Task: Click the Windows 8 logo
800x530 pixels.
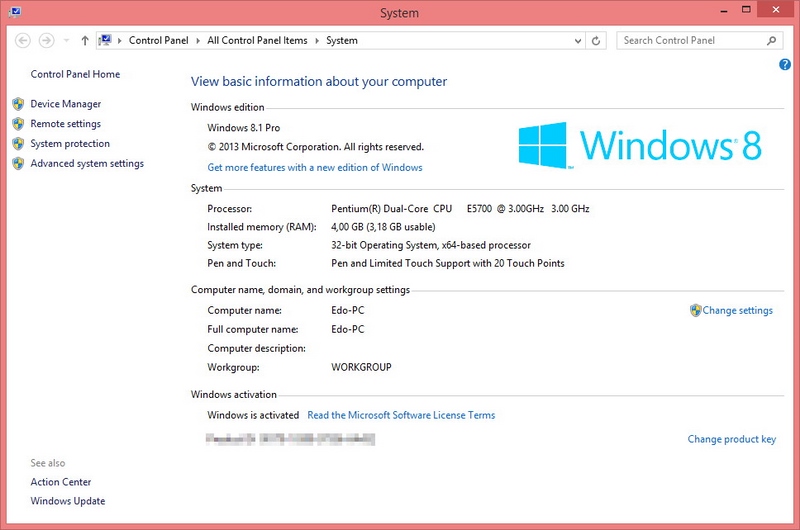Action: pos(640,145)
